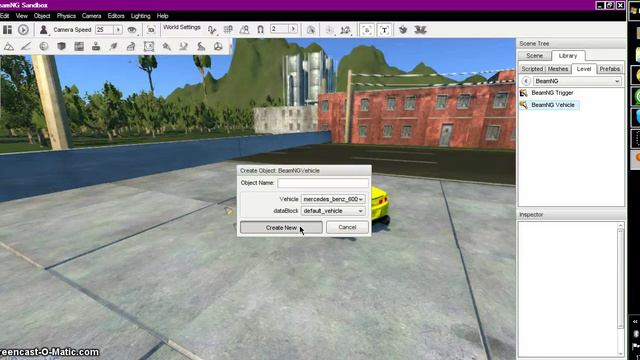Click the Inspector panel vertical scrollbar
This screenshot has height=360, width=640.
coord(620,279)
